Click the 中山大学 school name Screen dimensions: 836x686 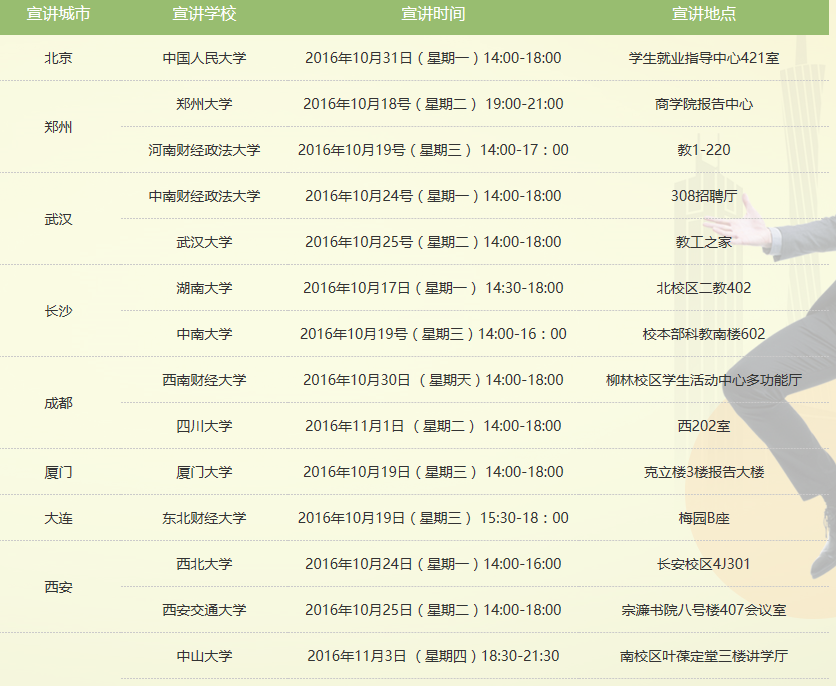[x=204, y=656]
